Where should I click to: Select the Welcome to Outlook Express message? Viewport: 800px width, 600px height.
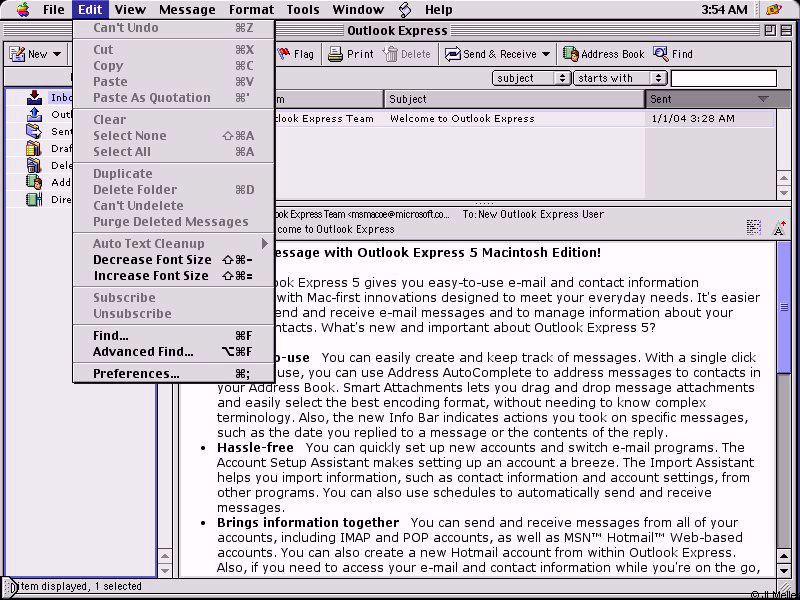point(462,118)
